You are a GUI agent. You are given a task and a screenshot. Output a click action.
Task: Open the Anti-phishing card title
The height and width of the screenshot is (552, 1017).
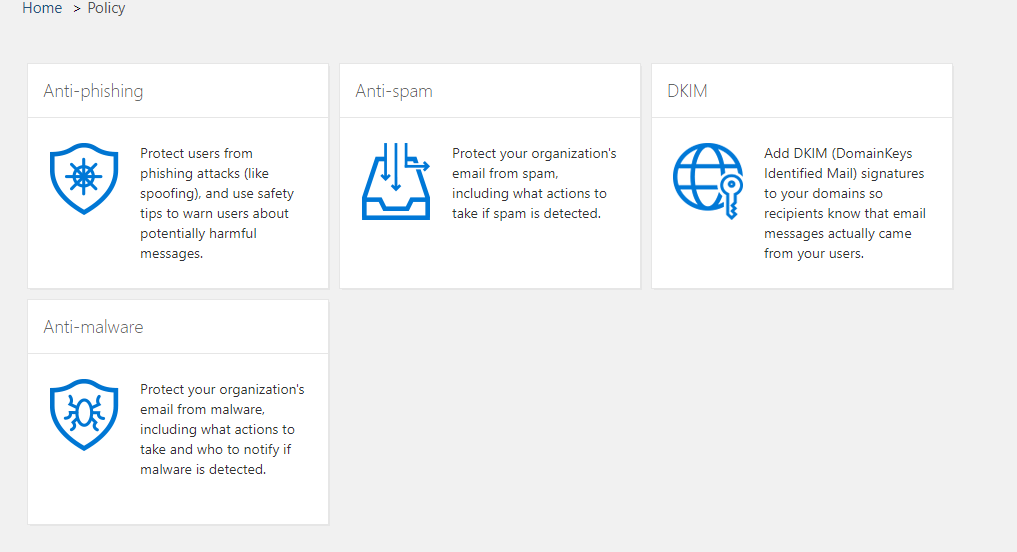(x=93, y=91)
